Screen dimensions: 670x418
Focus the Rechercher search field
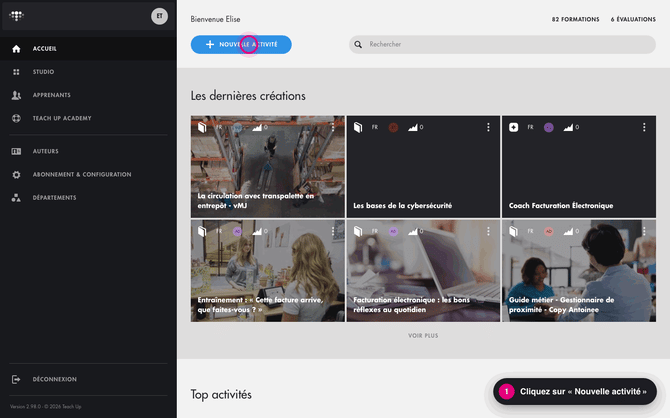(x=502, y=44)
